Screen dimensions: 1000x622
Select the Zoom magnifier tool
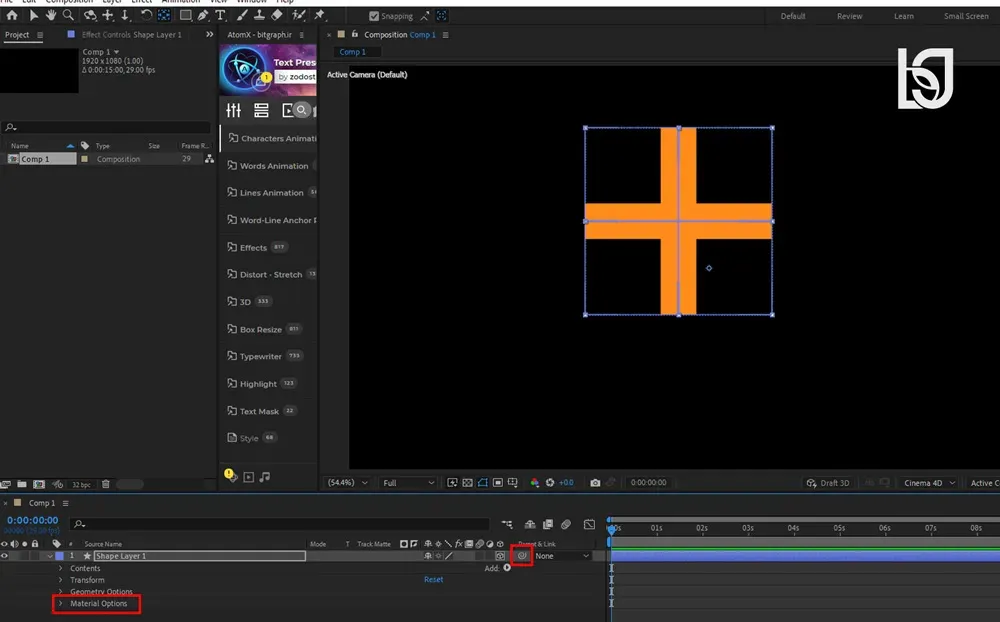pyautogui.click(x=68, y=15)
